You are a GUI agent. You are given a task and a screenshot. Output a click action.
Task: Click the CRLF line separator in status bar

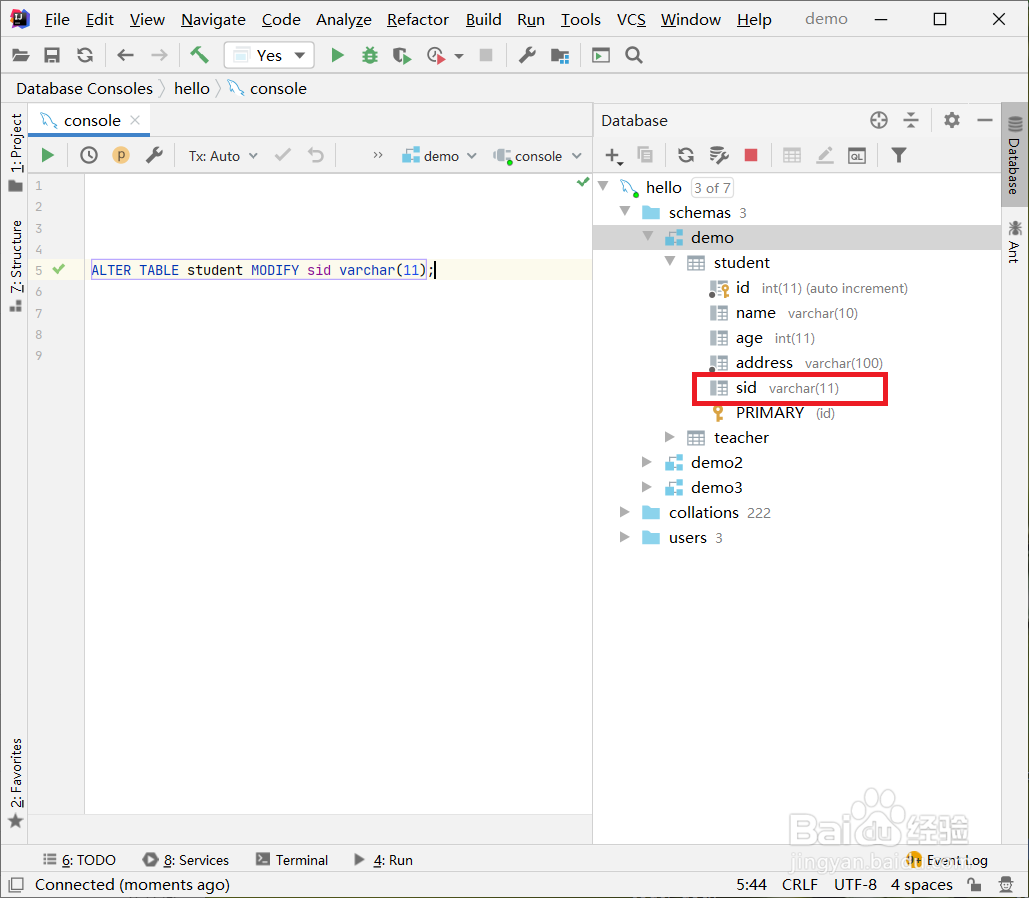click(x=799, y=884)
